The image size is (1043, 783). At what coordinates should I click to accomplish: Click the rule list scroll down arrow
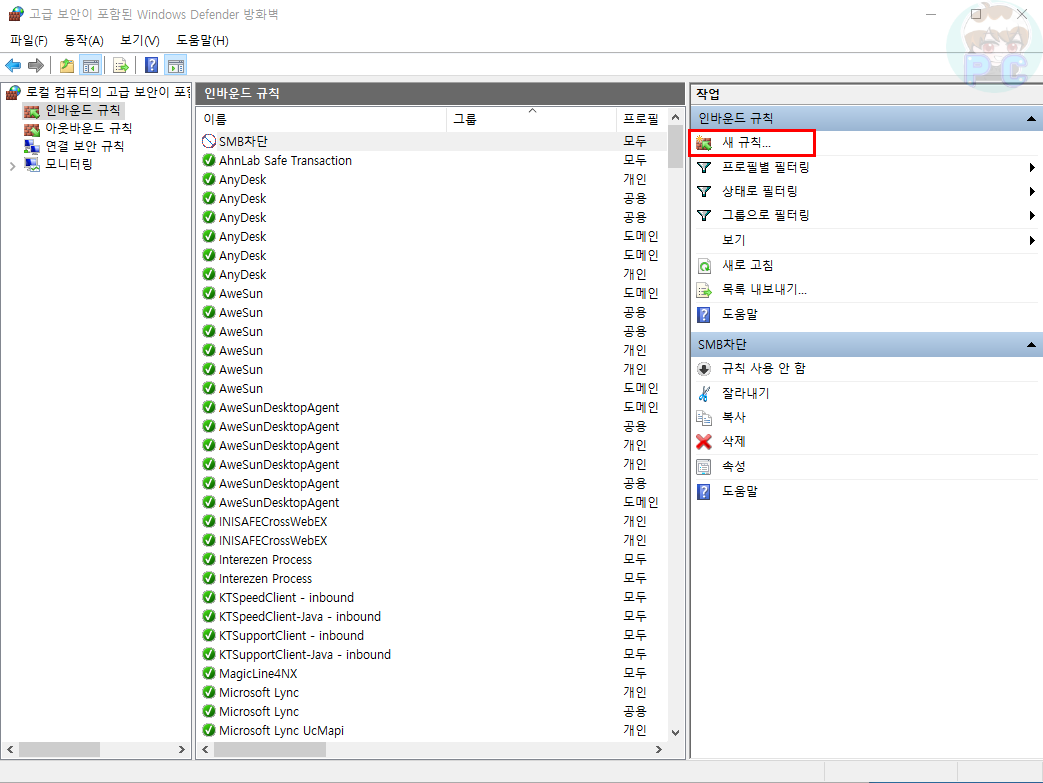[x=676, y=732]
